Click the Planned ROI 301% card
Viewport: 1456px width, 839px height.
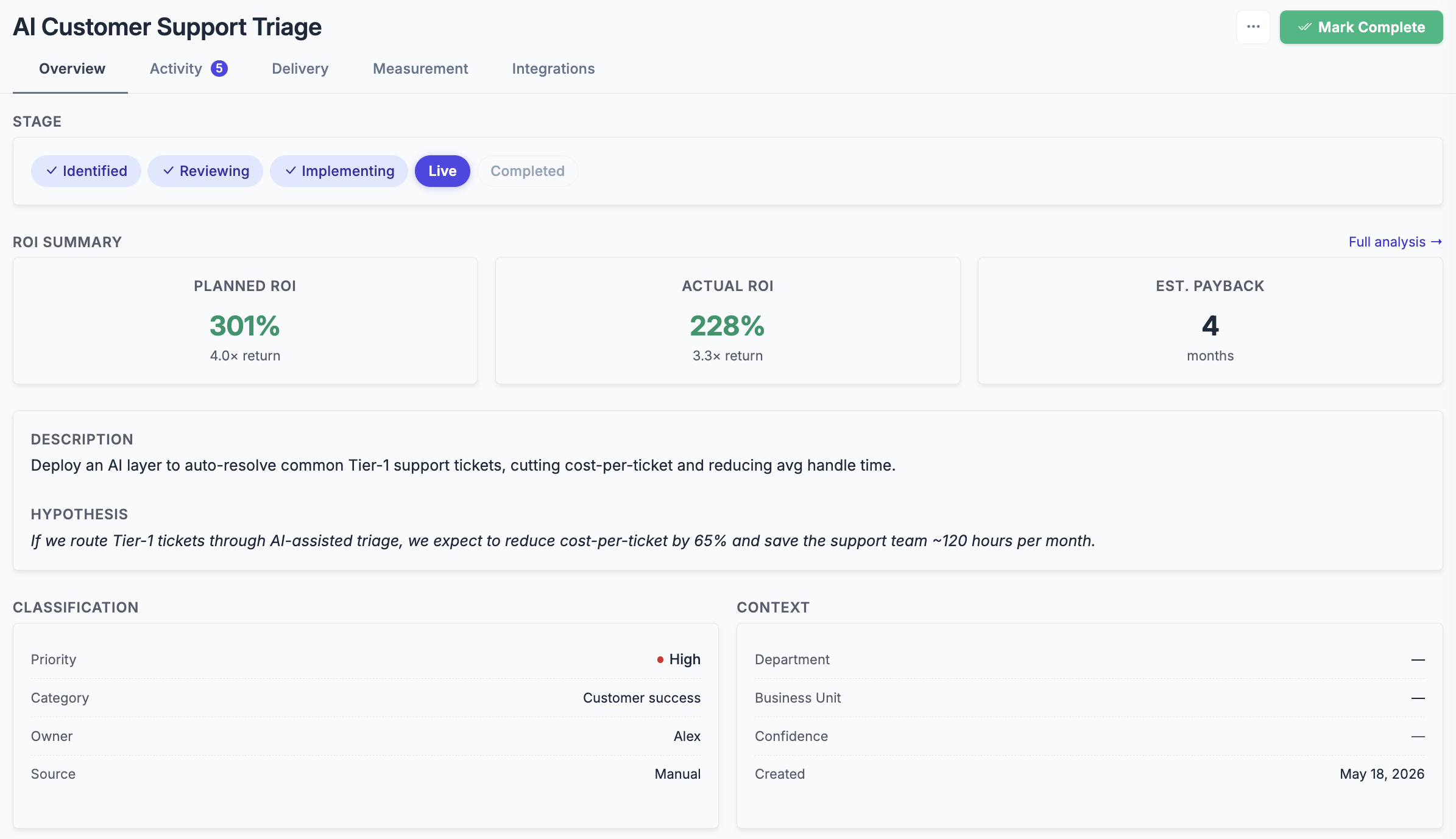[245, 320]
